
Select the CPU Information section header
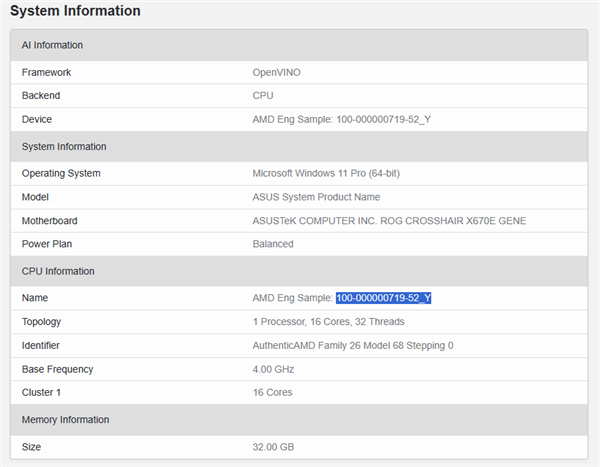tap(58, 271)
